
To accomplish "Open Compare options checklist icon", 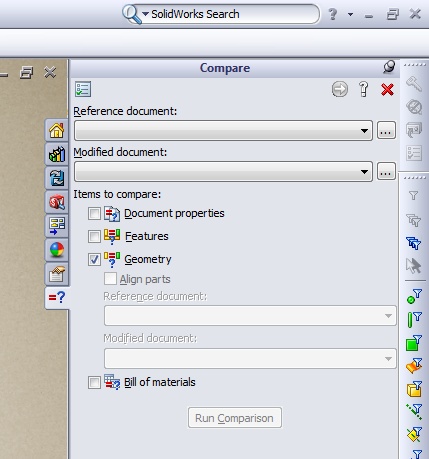I will (x=83, y=89).
